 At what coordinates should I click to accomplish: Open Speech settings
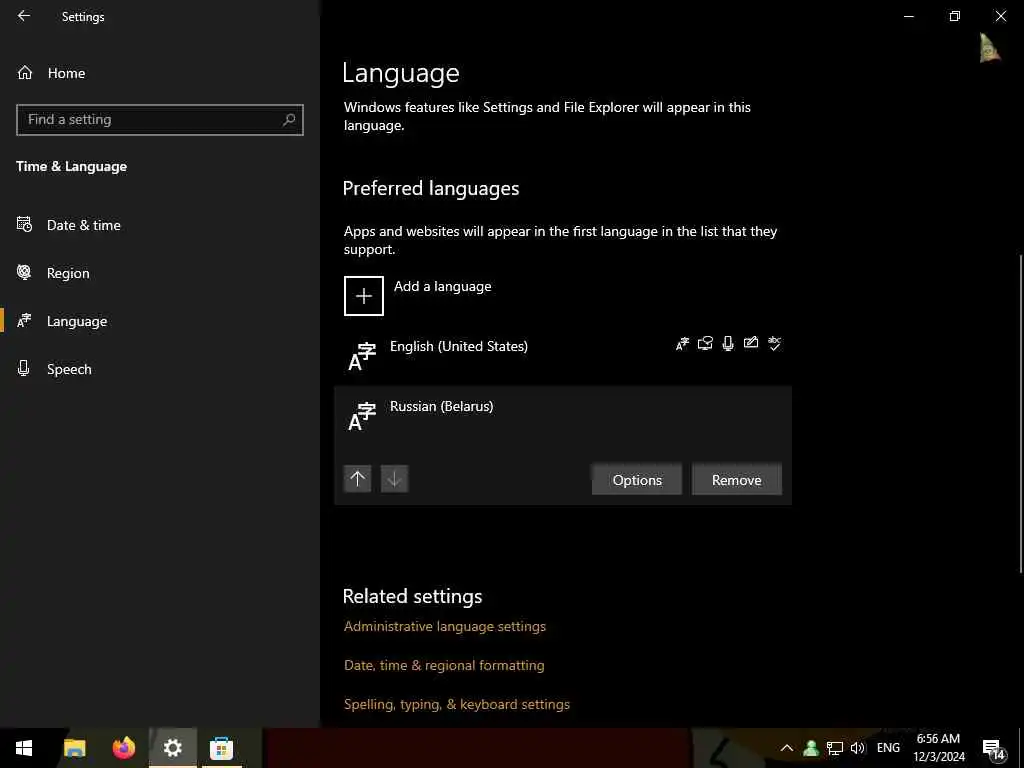69,369
